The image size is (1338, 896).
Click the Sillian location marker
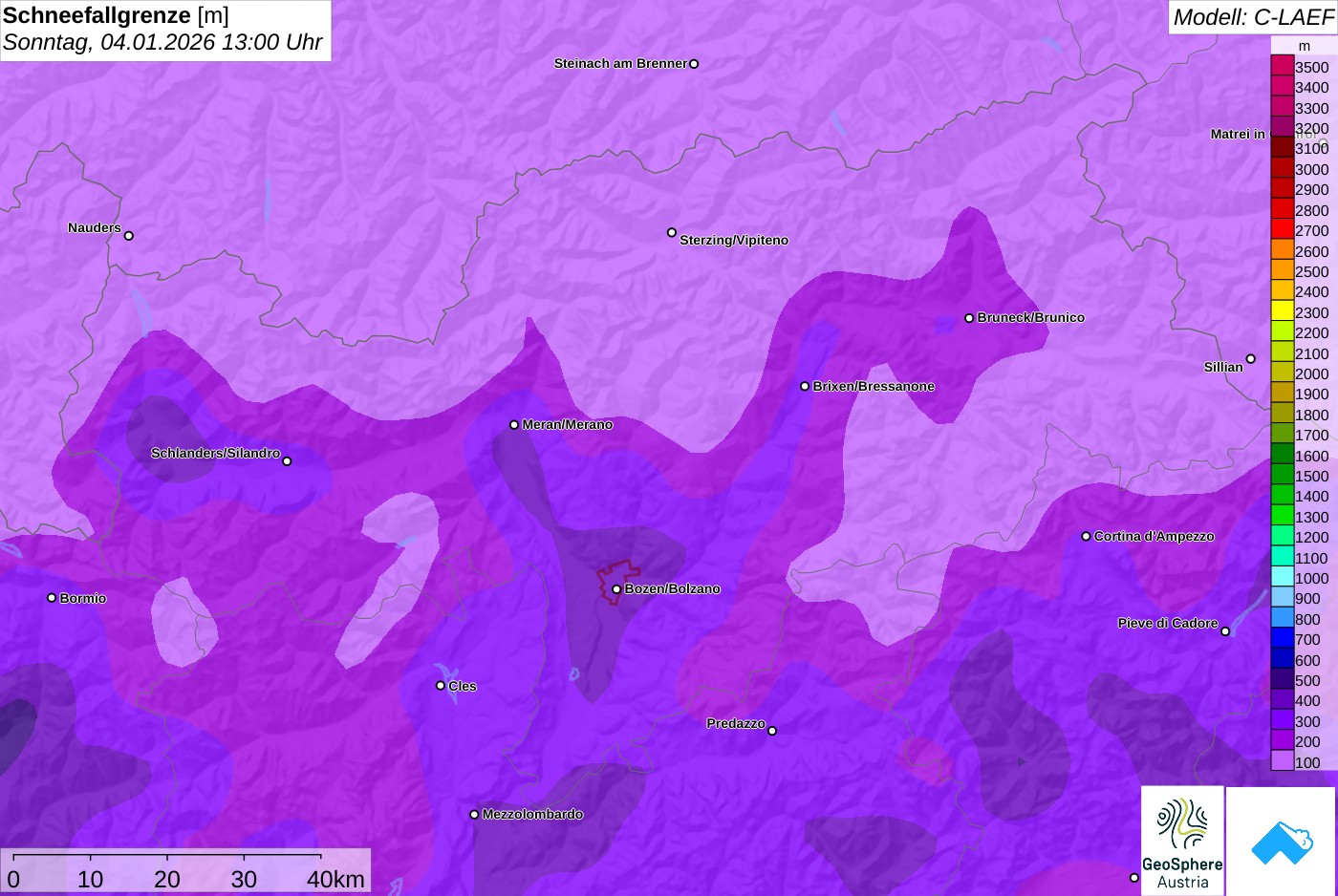(1251, 359)
